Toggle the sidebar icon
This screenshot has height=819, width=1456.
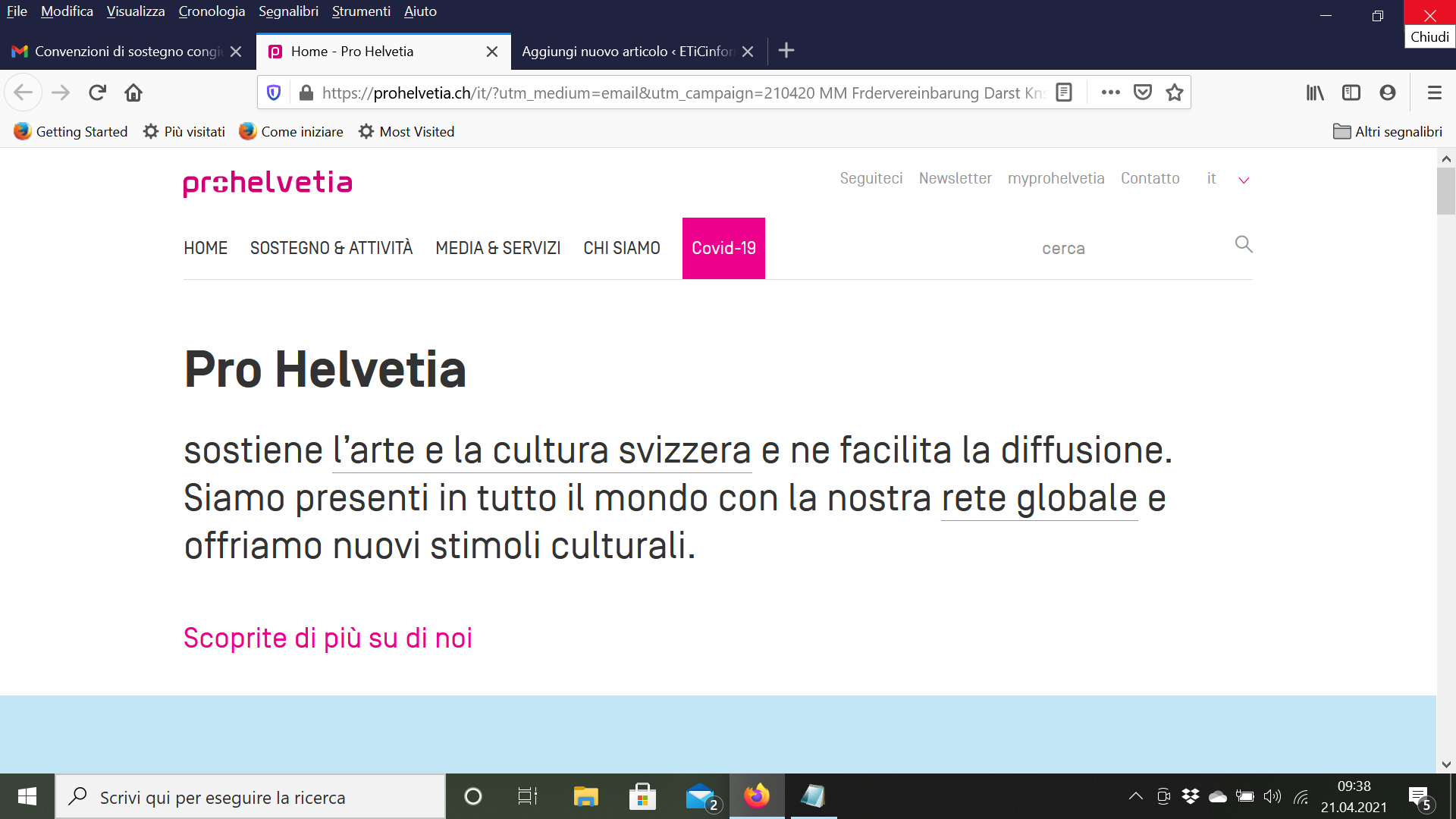(x=1351, y=93)
